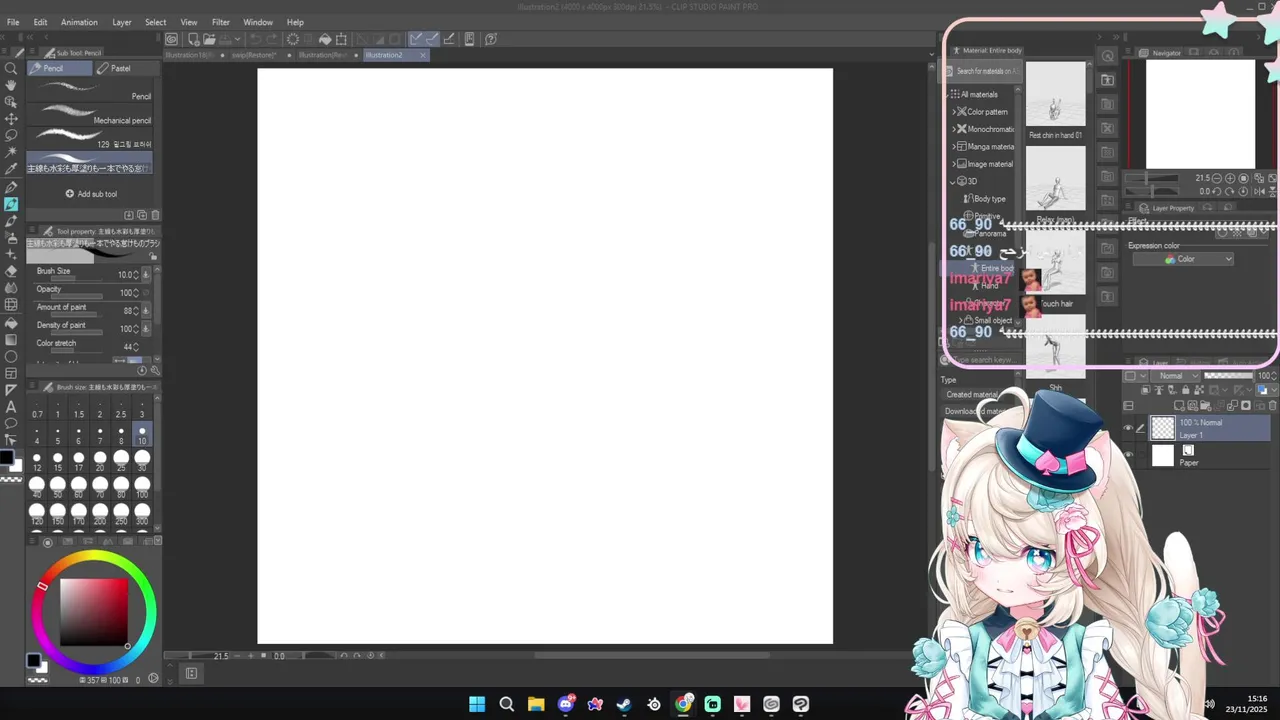Delete the selected sub tool trash icon
1280x720 pixels.
pos(155,215)
